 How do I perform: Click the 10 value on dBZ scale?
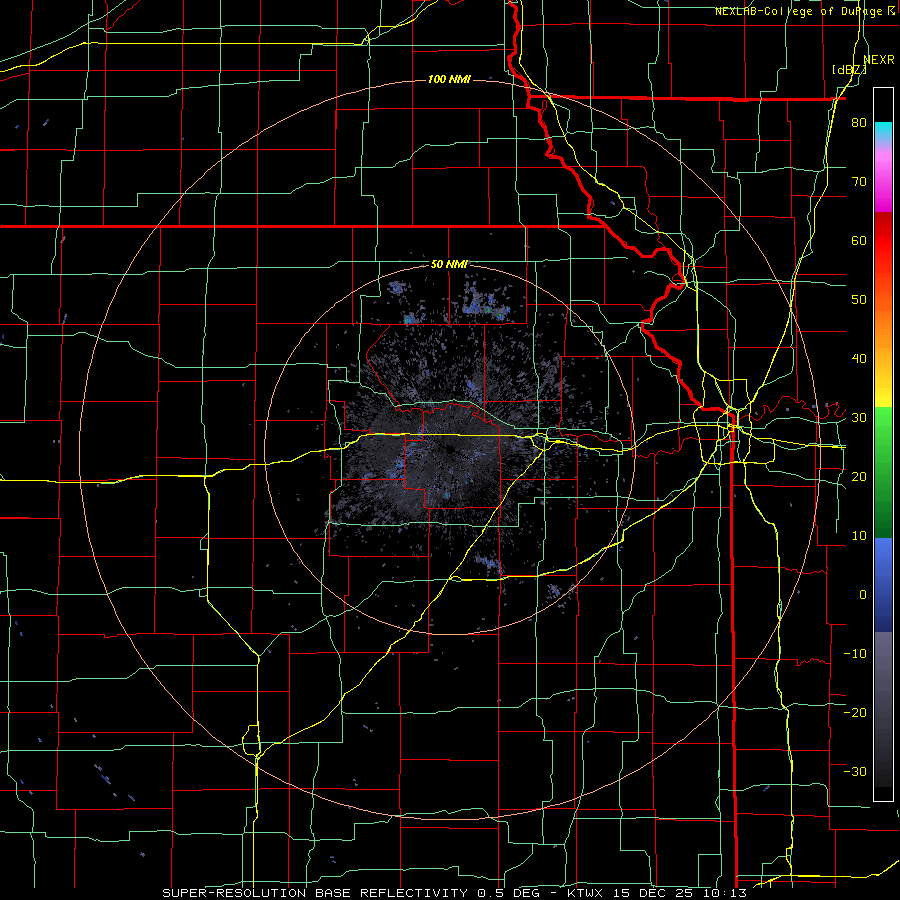coord(859,536)
